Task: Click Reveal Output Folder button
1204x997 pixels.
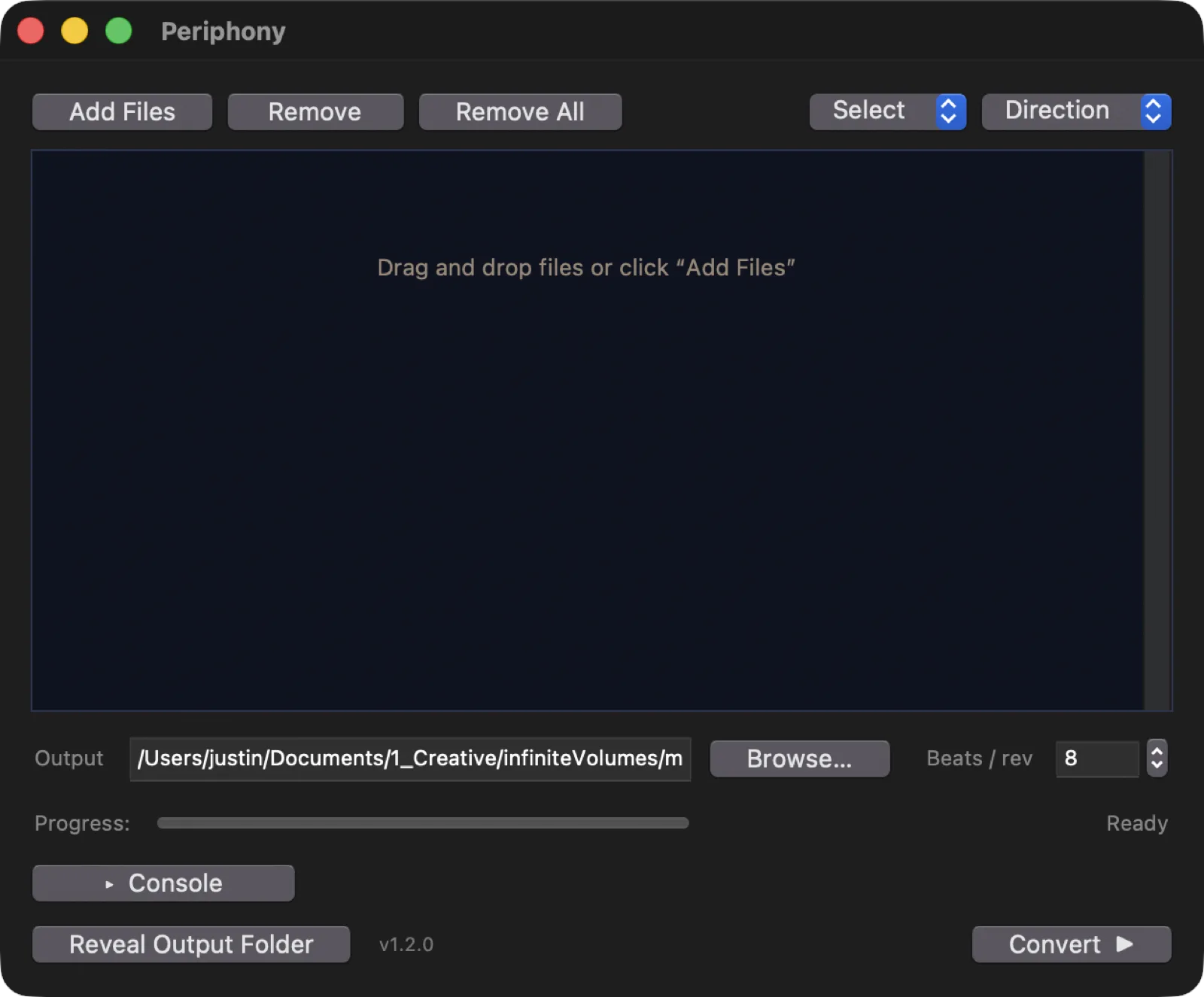Action: coord(191,944)
